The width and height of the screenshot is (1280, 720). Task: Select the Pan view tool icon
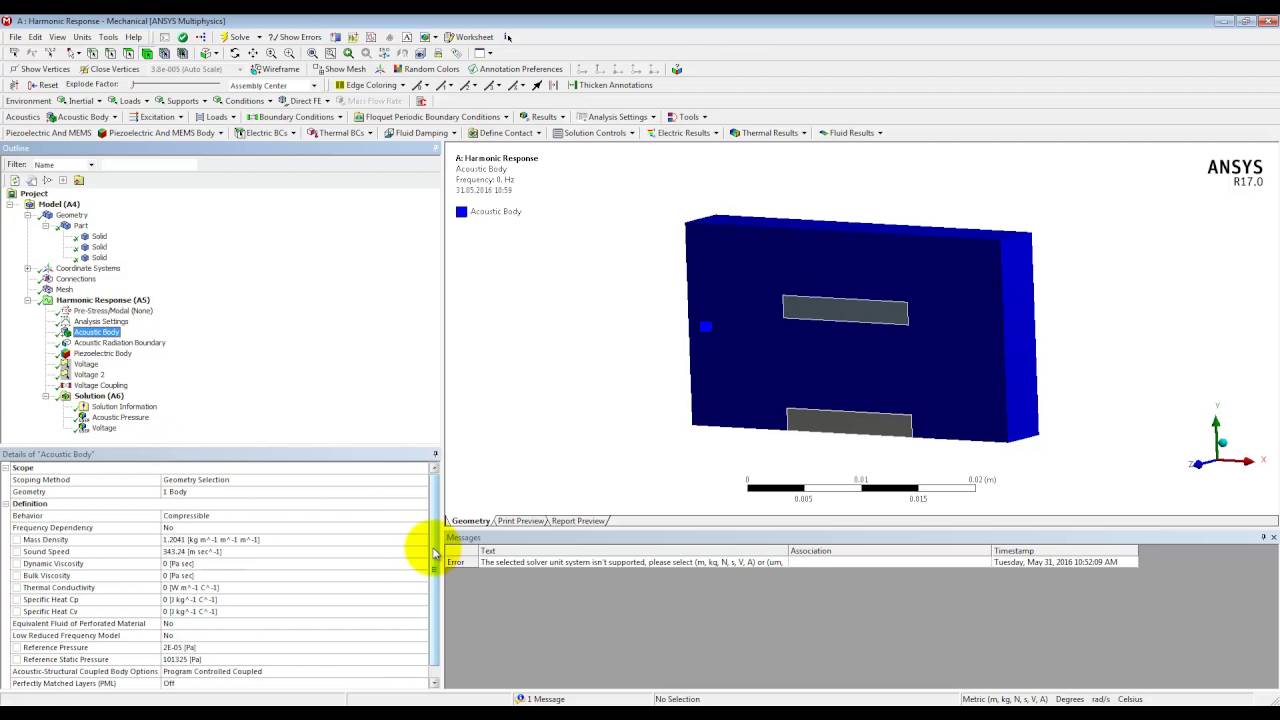[253, 53]
